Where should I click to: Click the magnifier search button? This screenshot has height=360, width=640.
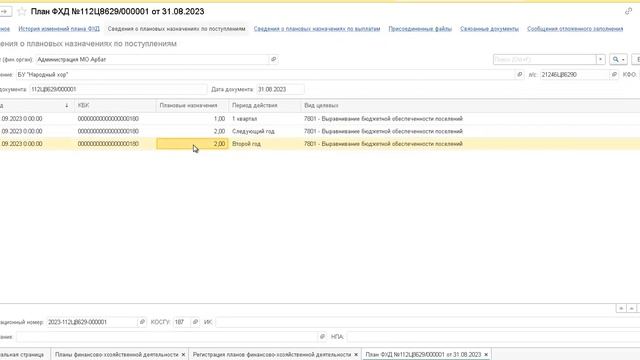(618, 60)
